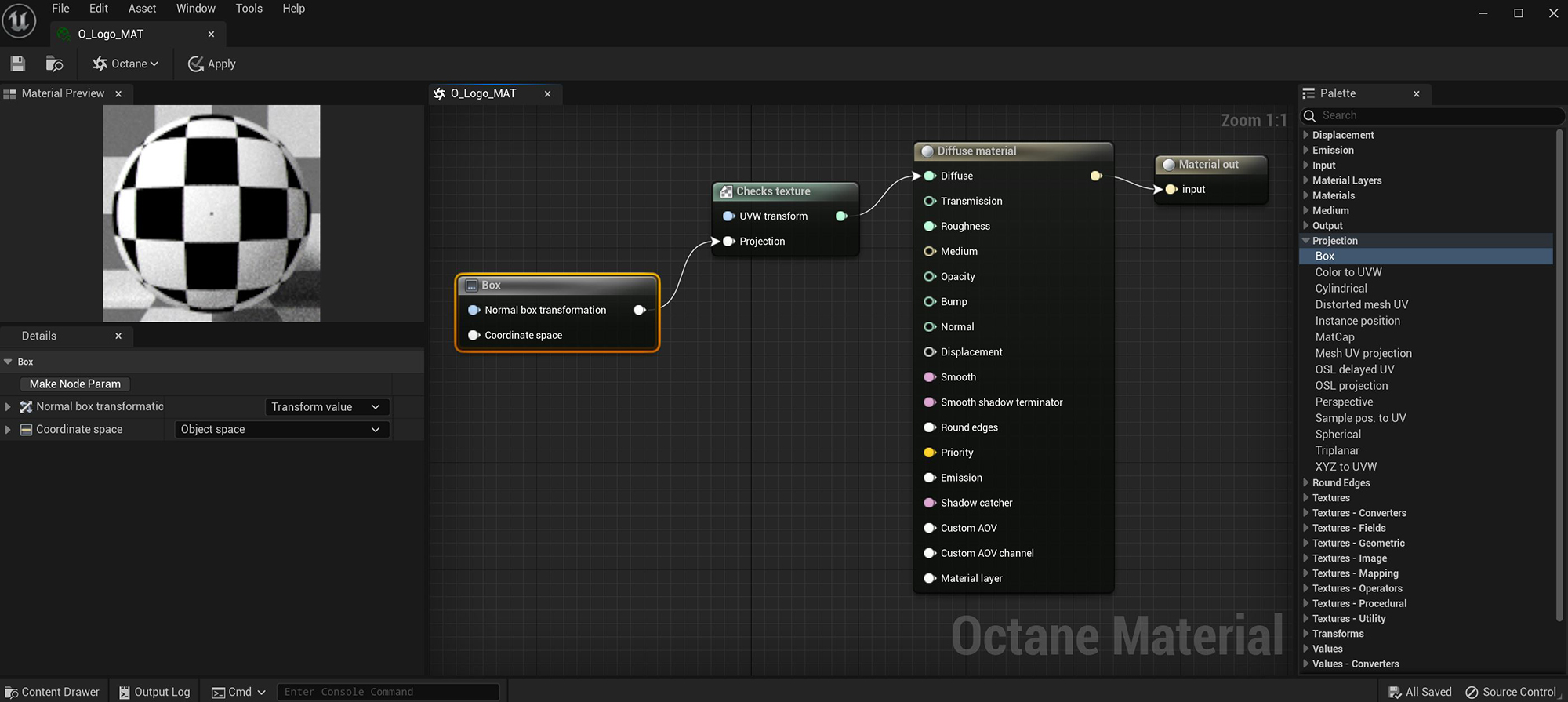The image size is (1568, 702).
Task: Expand the Normal box transformation property
Action: (x=8, y=406)
